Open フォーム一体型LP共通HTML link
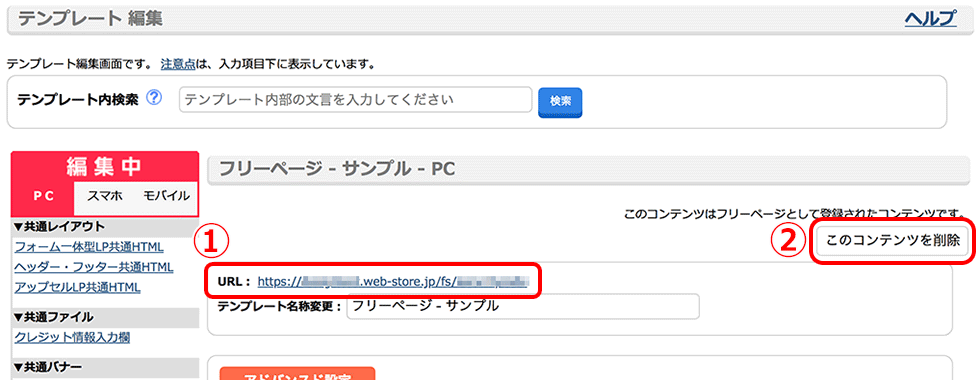980x380 pixels. (89, 246)
